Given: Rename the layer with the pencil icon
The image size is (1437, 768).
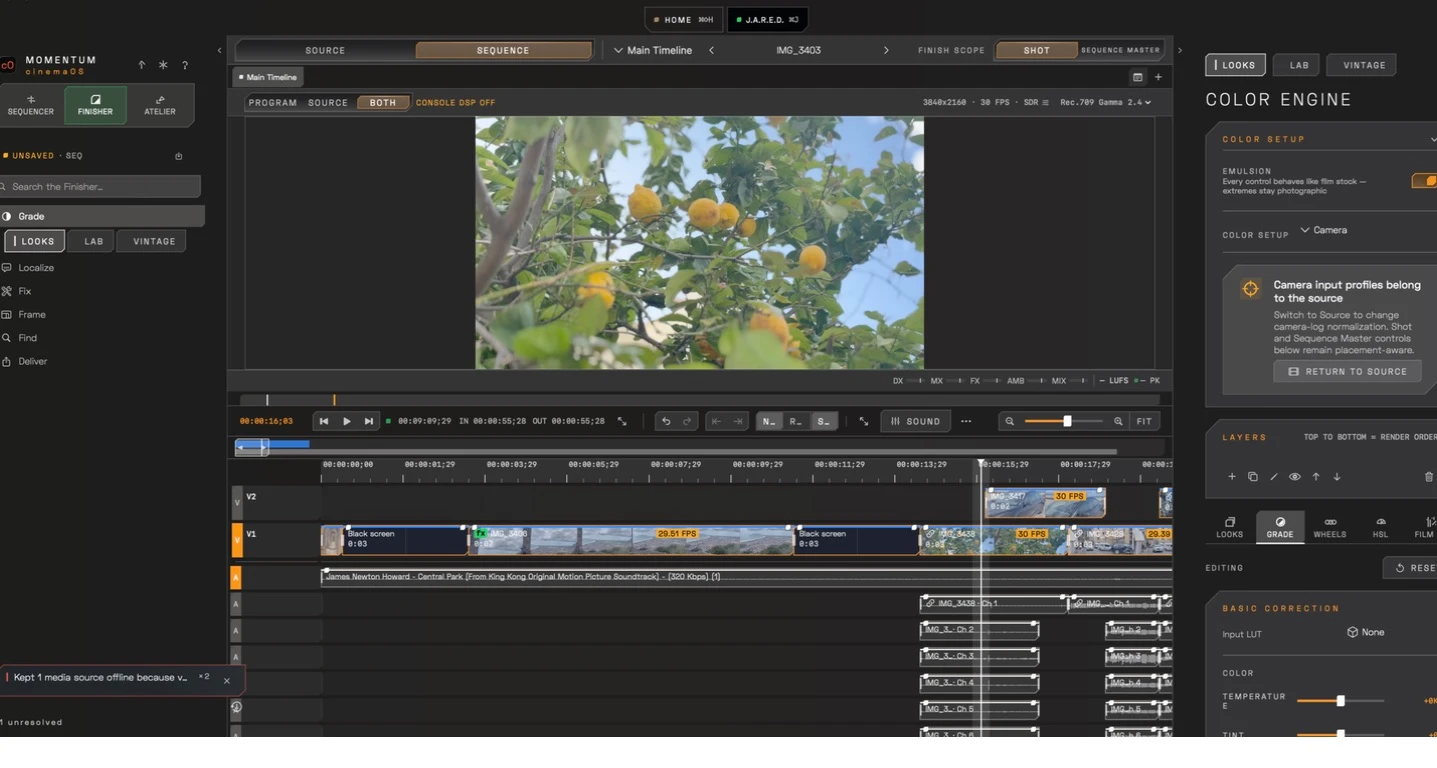Looking at the screenshot, I should click(x=1274, y=477).
